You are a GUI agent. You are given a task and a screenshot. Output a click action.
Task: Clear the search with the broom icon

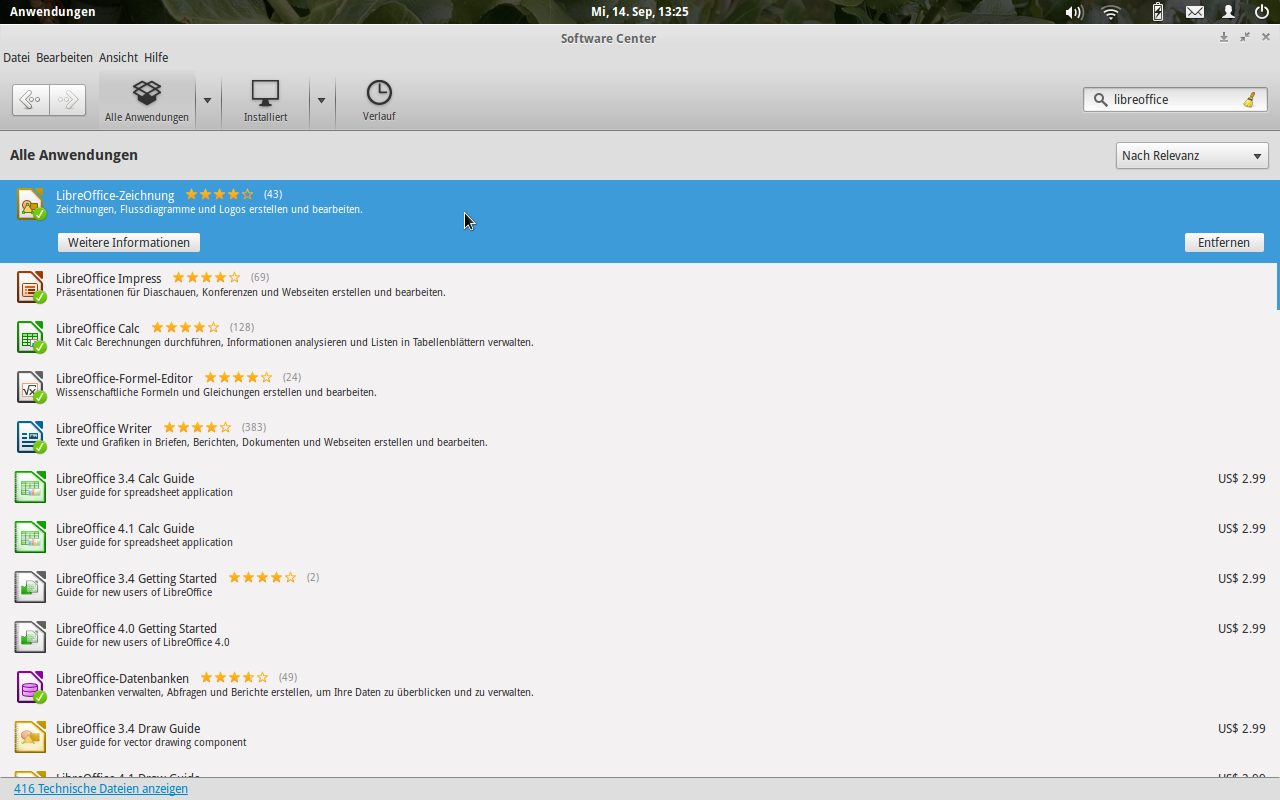click(1249, 99)
